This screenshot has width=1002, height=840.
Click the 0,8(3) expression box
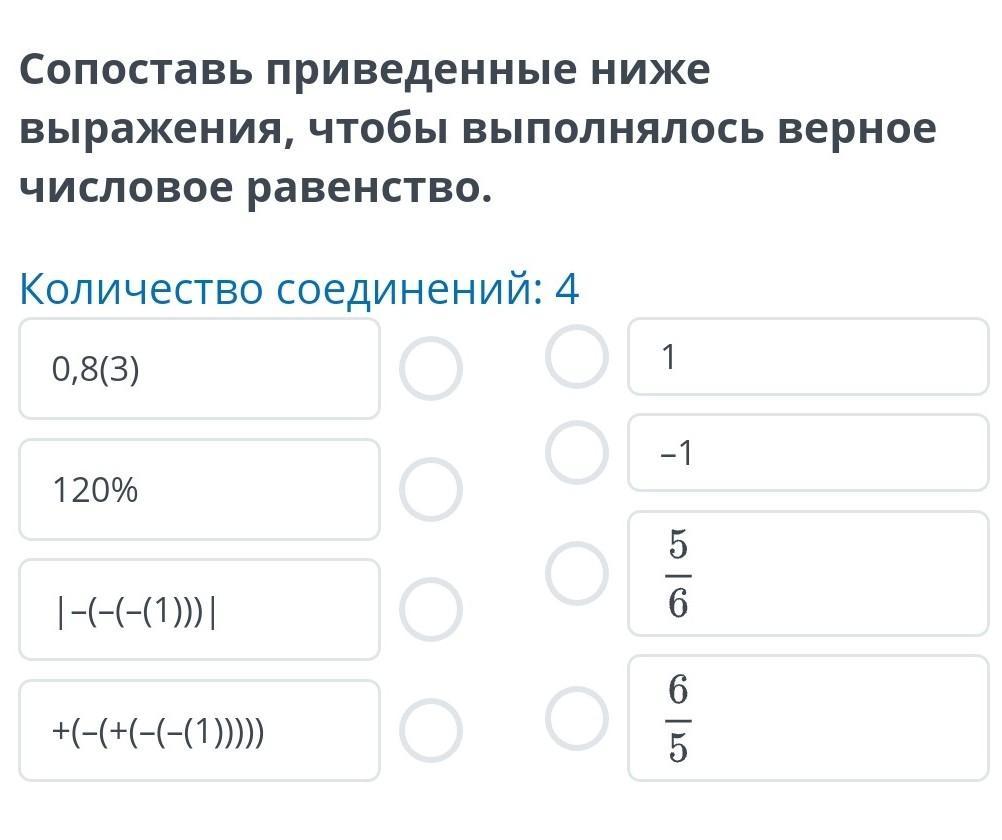[199, 368]
